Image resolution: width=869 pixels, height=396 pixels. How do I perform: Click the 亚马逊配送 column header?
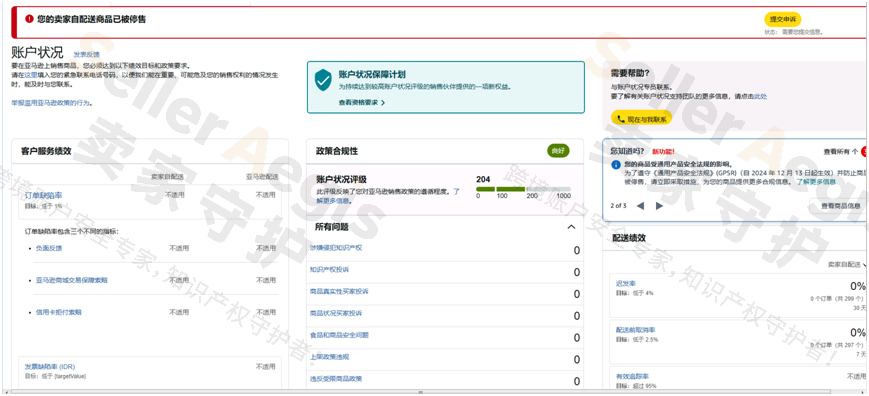click(x=261, y=176)
